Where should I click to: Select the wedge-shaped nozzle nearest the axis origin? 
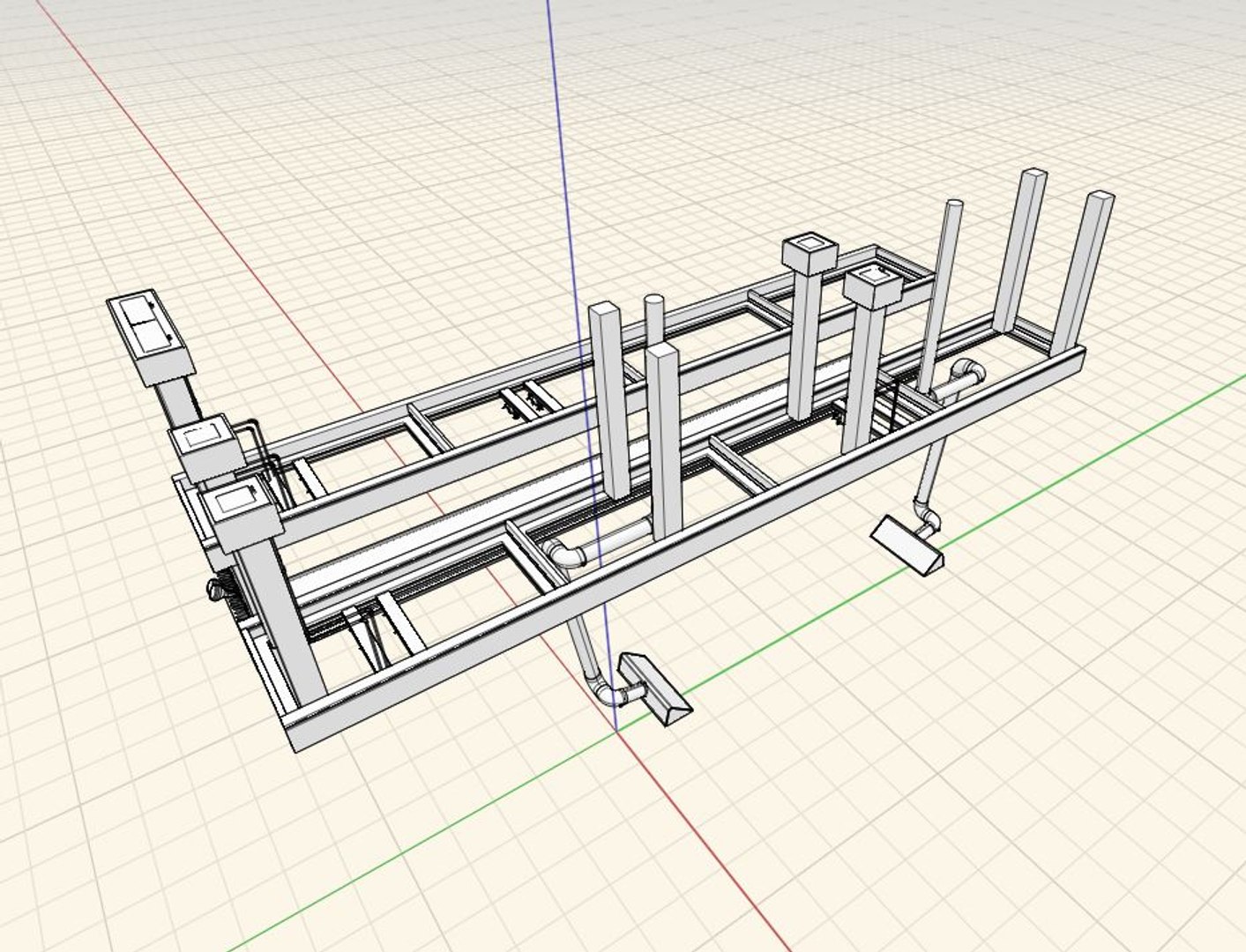(x=654, y=689)
